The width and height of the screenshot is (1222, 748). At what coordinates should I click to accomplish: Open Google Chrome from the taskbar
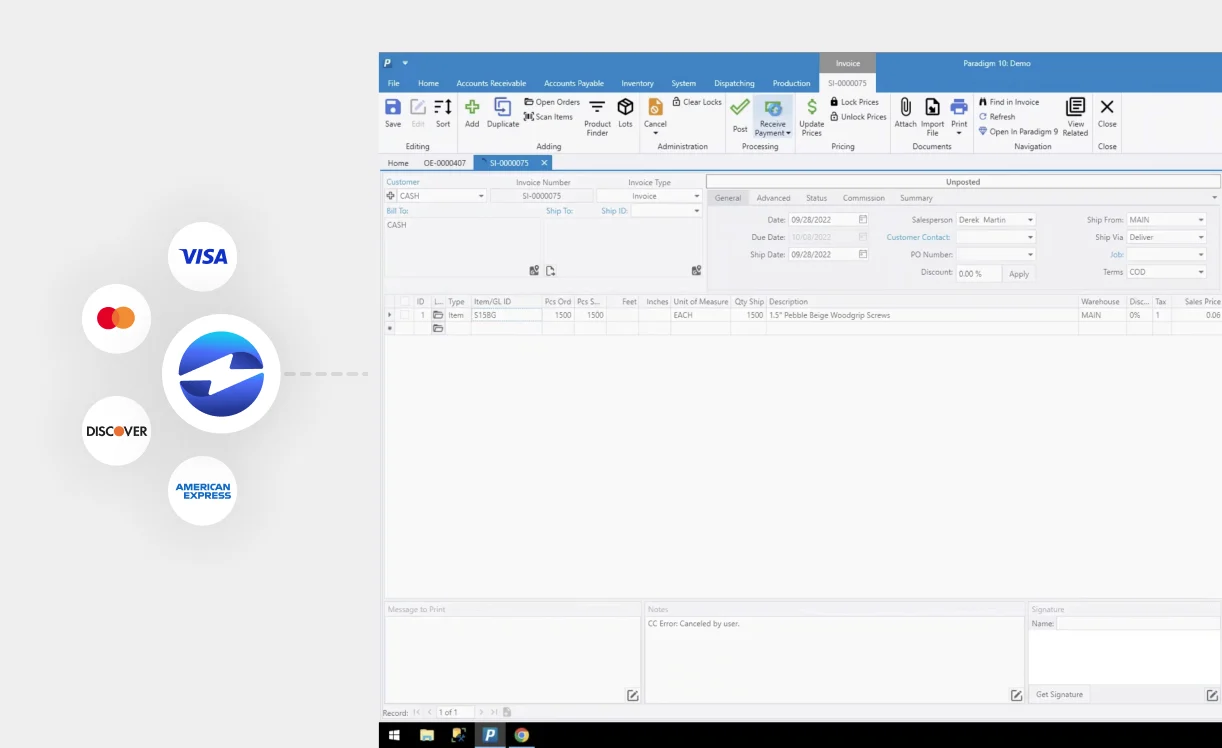[521, 735]
